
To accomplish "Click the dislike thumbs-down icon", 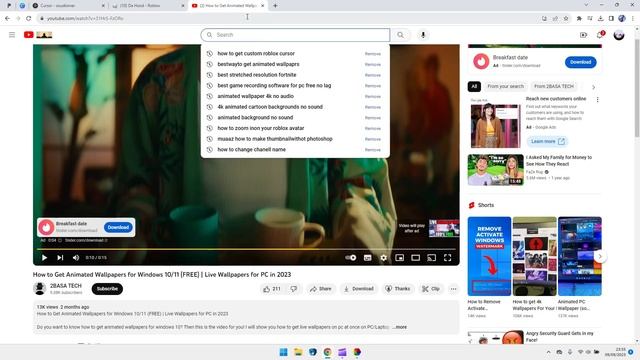I will pos(293,289).
